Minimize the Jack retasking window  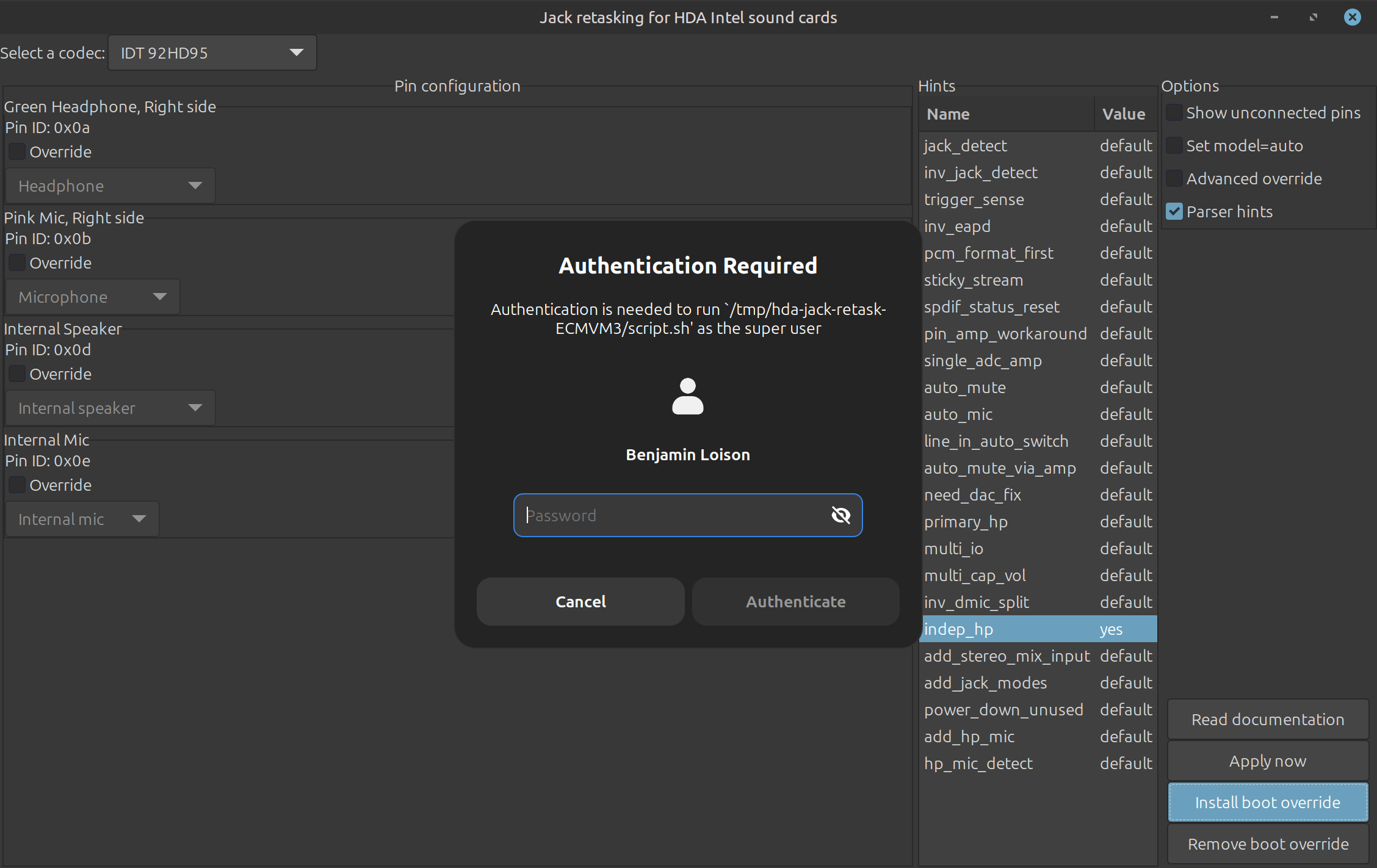click(x=1274, y=17)
